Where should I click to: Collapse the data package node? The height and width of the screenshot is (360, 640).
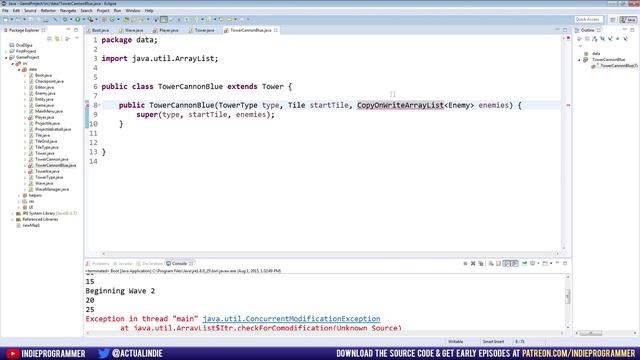[x=19, y=69]
